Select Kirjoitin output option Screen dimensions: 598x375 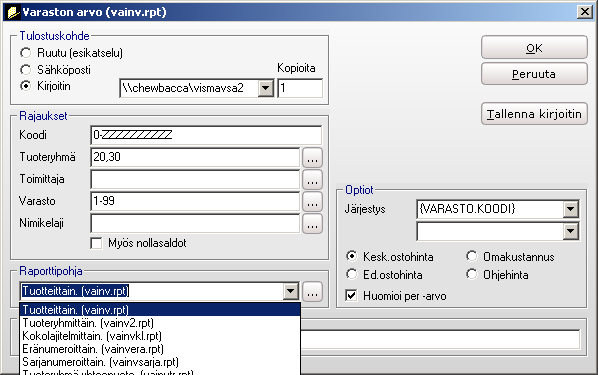pos(26,86)
